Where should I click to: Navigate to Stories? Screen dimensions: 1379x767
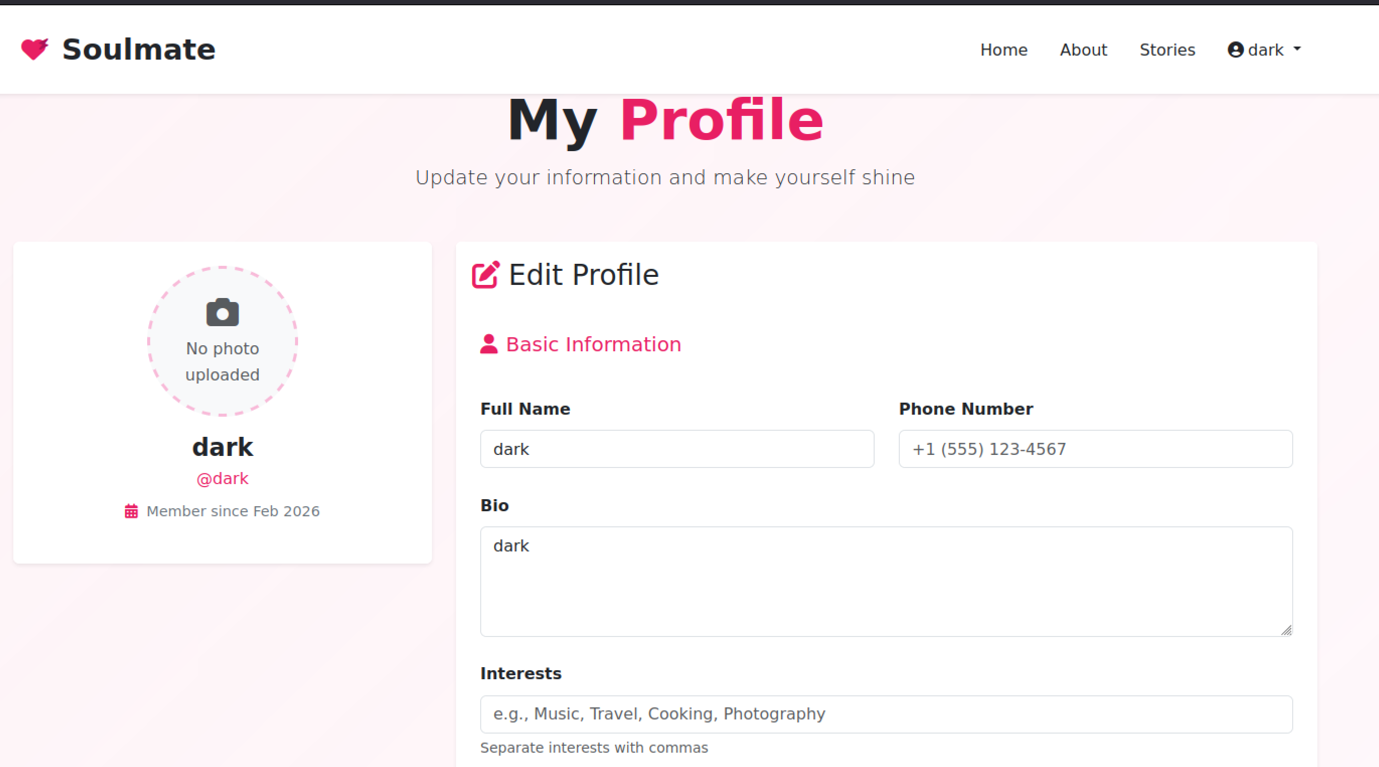click(x=1167, y=50)
